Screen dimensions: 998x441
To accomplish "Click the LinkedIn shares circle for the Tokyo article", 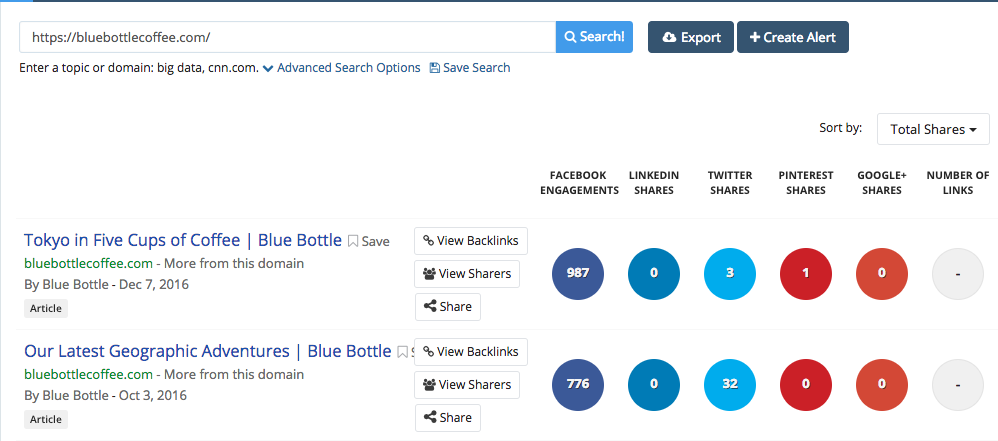I will [x=654, y=274].
